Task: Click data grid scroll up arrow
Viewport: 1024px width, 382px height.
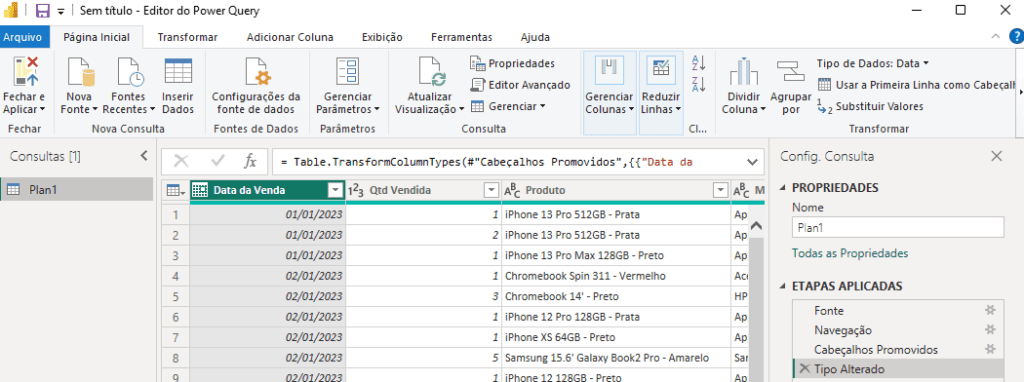Action: click(x=756, y=227)
